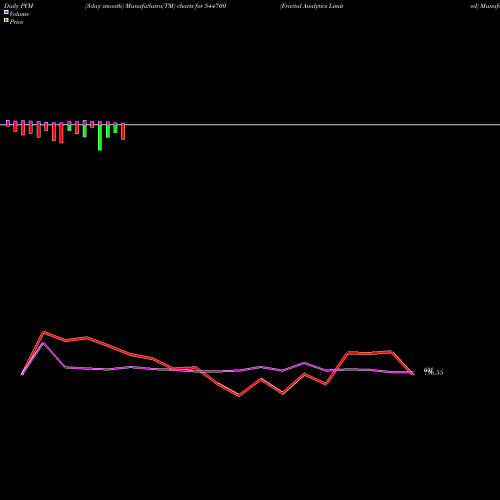Click the 'Price' legend label
Screen dimensions: 500x500
[x=17, y=22]
